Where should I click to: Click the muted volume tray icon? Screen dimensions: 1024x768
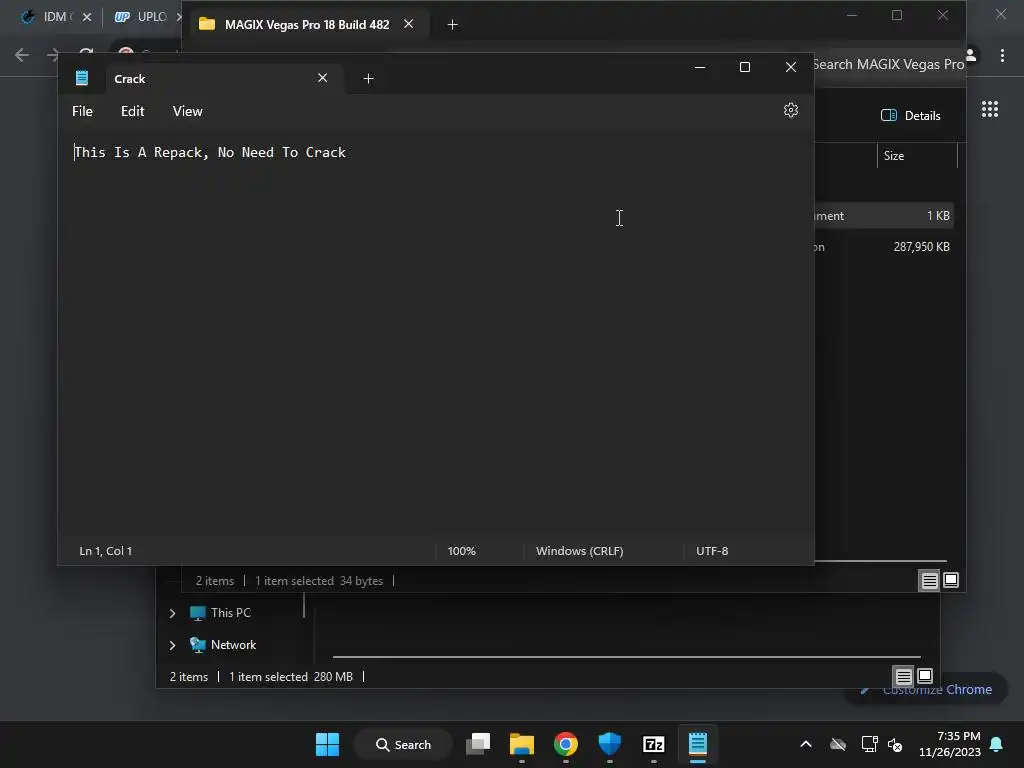tap(895, 744)
